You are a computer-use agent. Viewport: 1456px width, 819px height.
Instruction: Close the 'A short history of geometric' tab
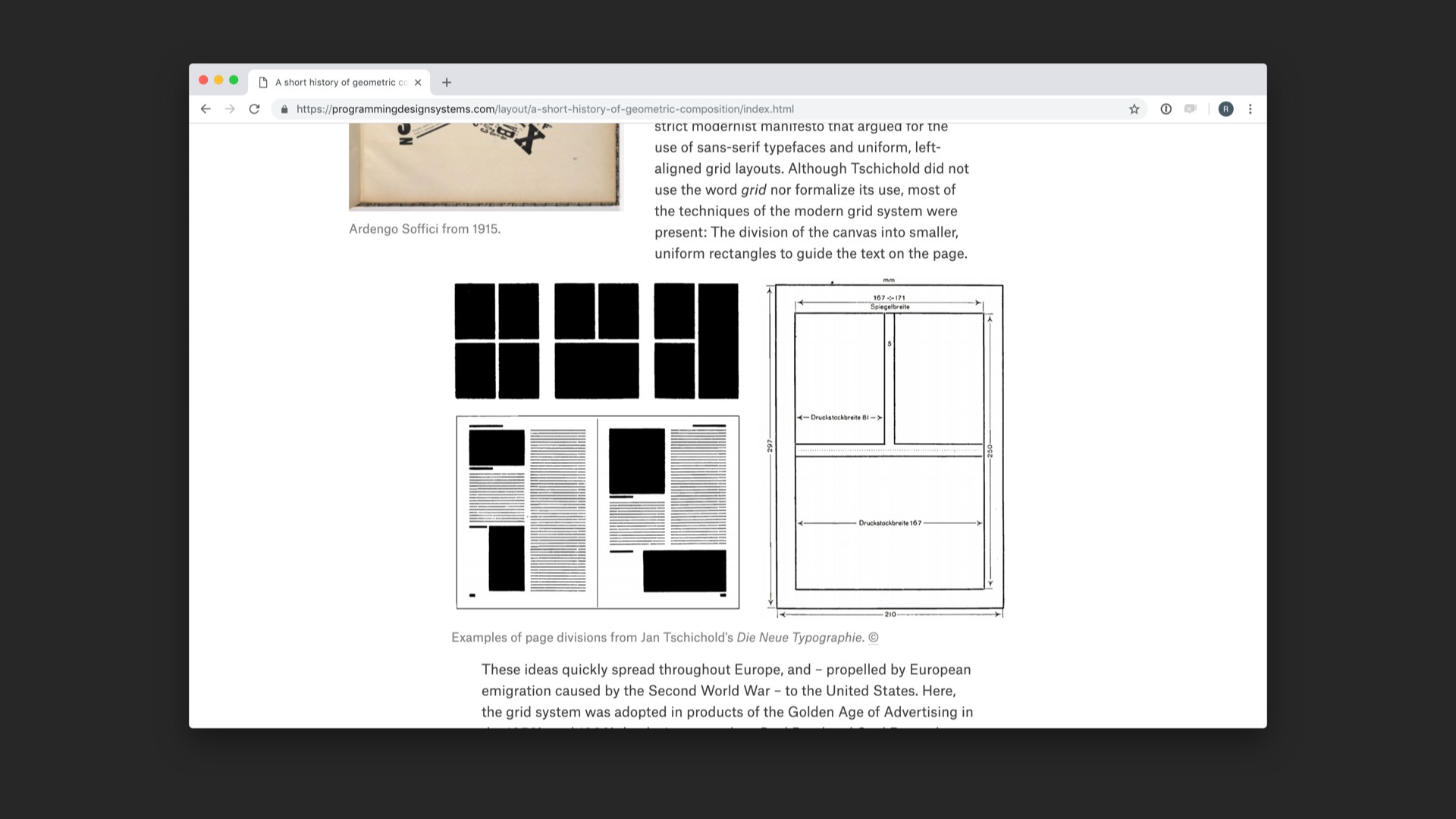pyautogui.click(x=418, y=82)
